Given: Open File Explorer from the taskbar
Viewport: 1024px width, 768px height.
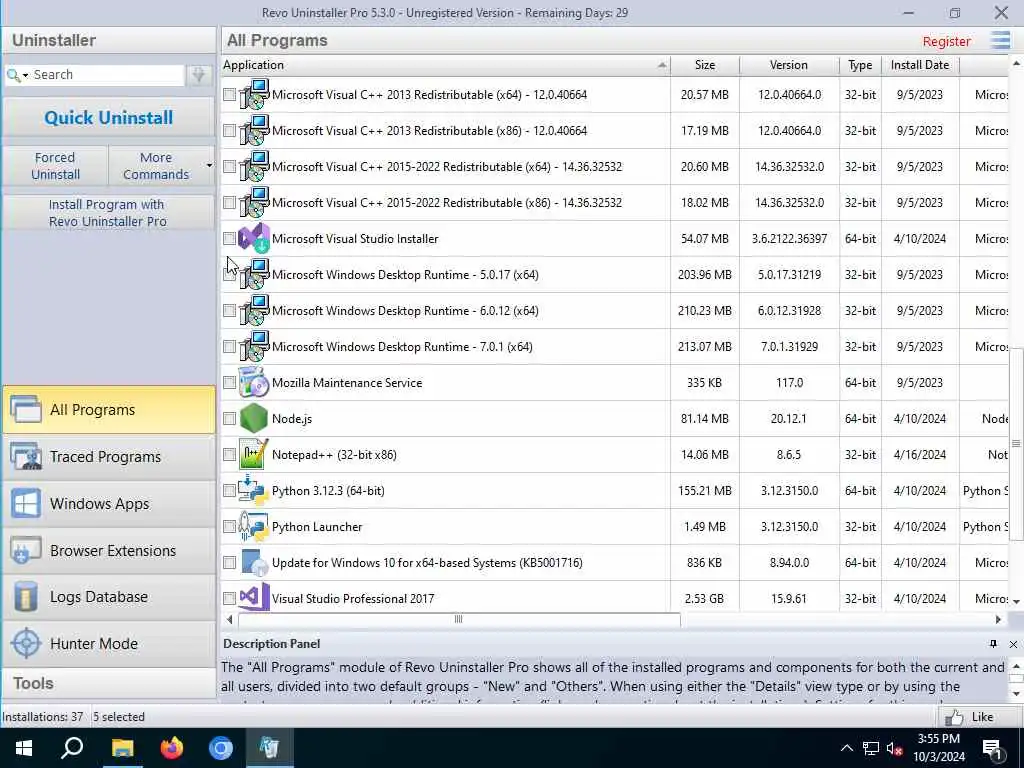Looking at the screenshot, I should pos(122,748).
